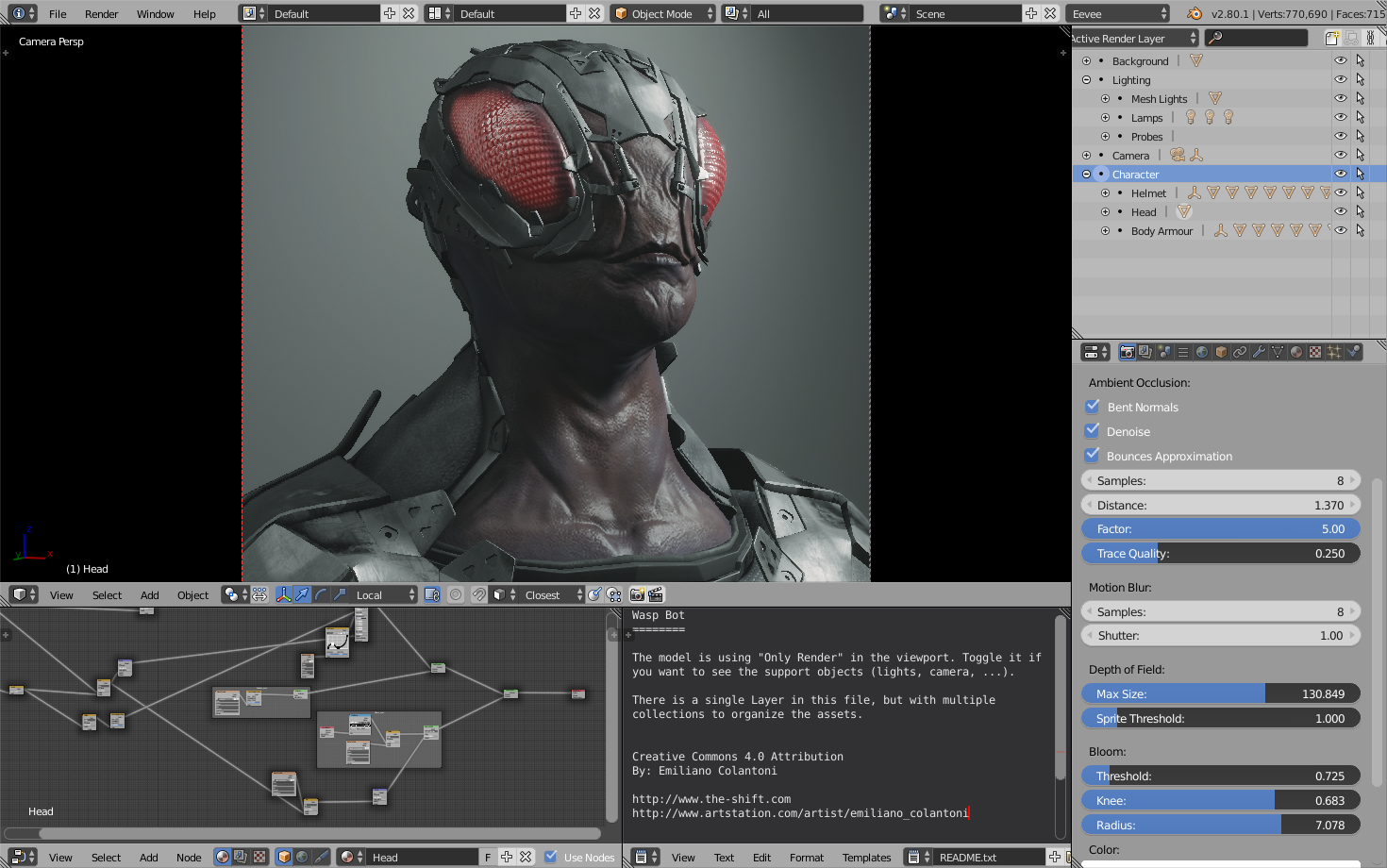Image resolution: width=1387 pixels, height=868 pixels.
Task: Open the Render menu
Action: point(101,13)
